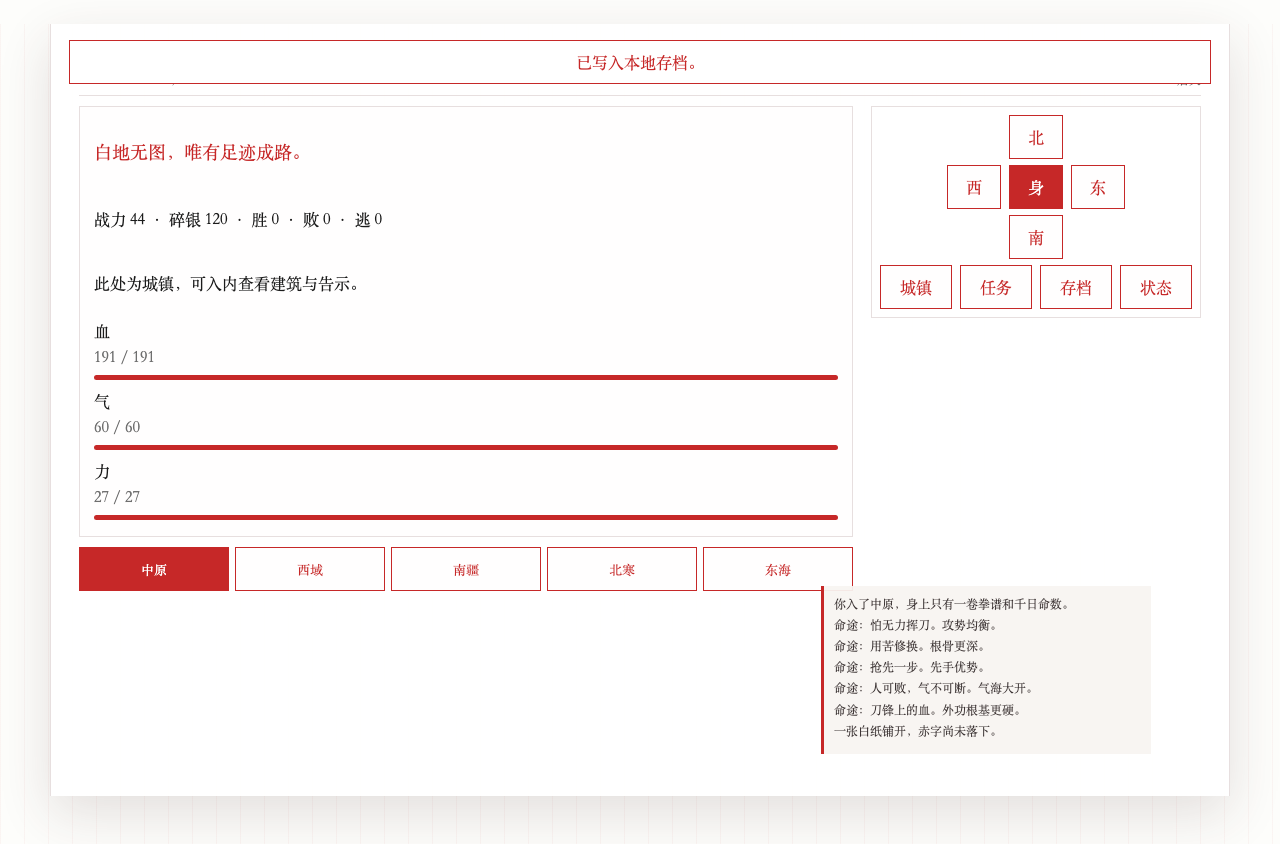Dismiss the 已写入本地存档 save notification banner
Image resolution: width=1280 pixels, height=844 pixels.
coord(640,62)
